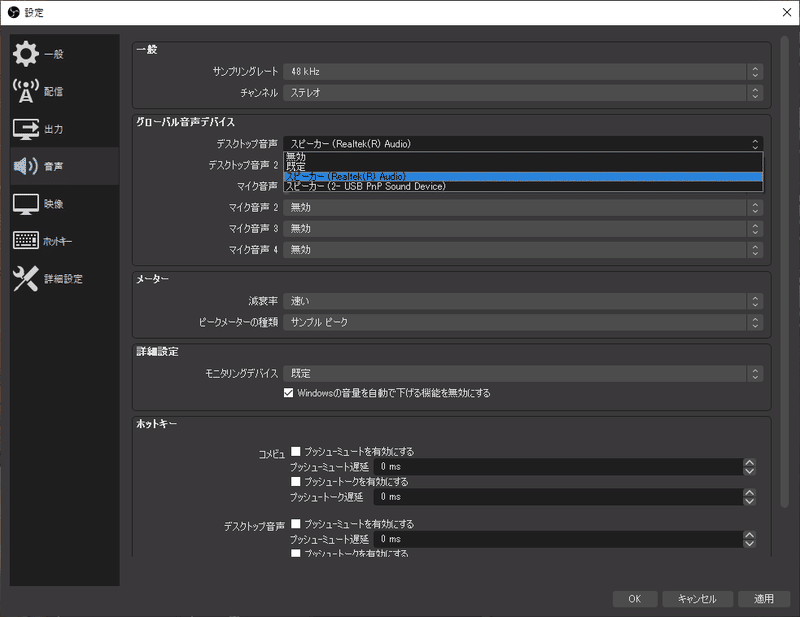Image resolution: width=800 pixels, height=617 pixels.
Task: Click the OBS logo in title bar
Action: click(14, 12)
